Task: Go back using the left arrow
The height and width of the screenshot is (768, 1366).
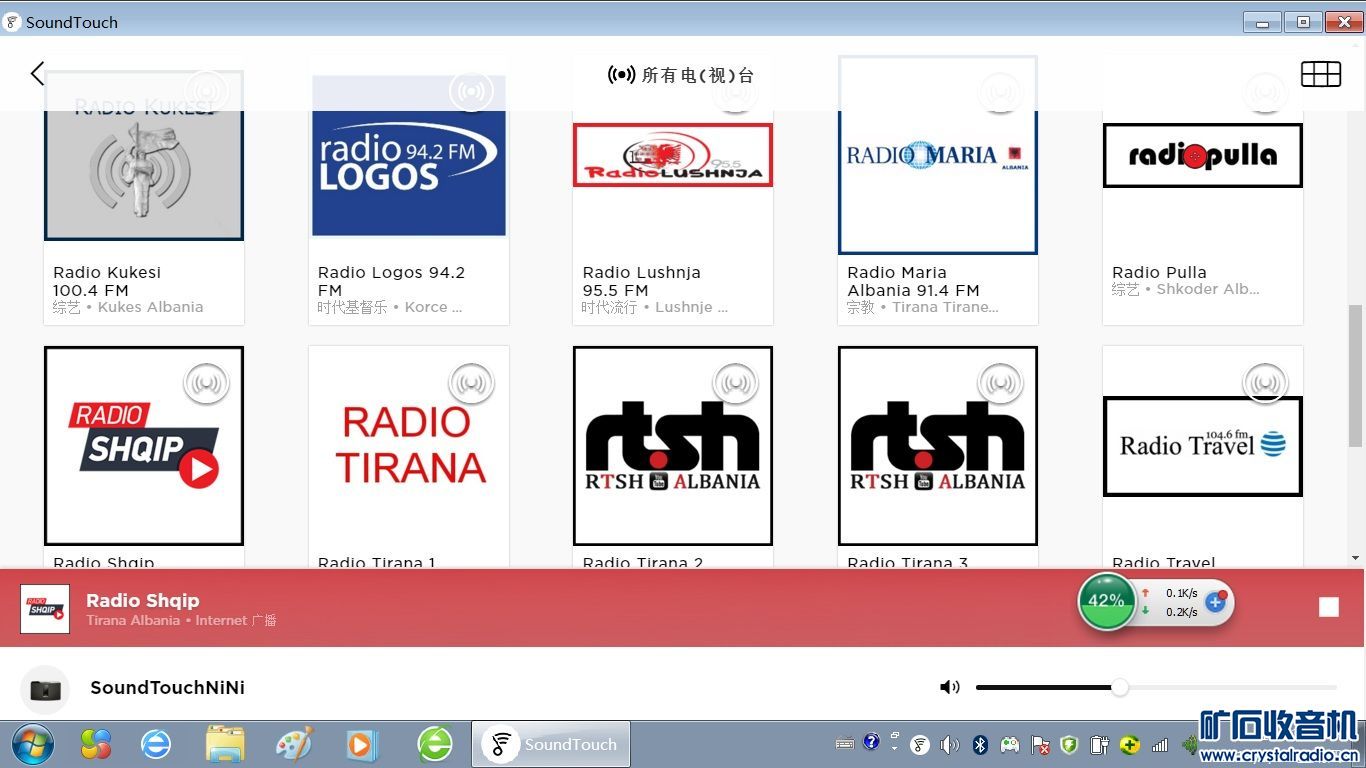Action: click(37, 73)
